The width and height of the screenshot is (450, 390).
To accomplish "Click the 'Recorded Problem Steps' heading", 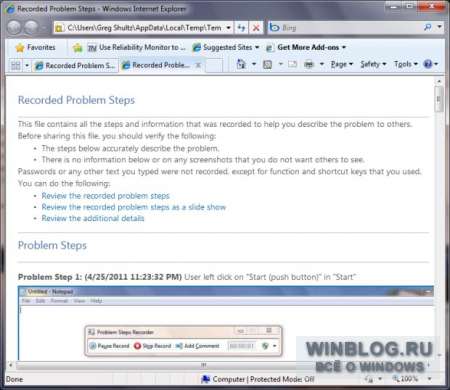I will pos(76,100).
